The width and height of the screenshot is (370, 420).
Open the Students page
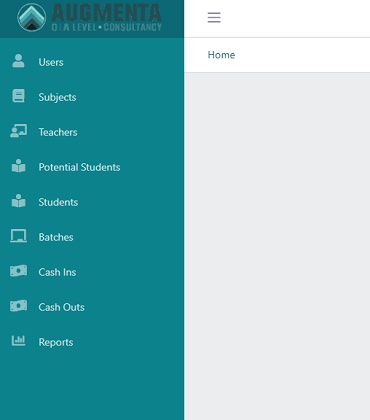click(x=92, y=202)
